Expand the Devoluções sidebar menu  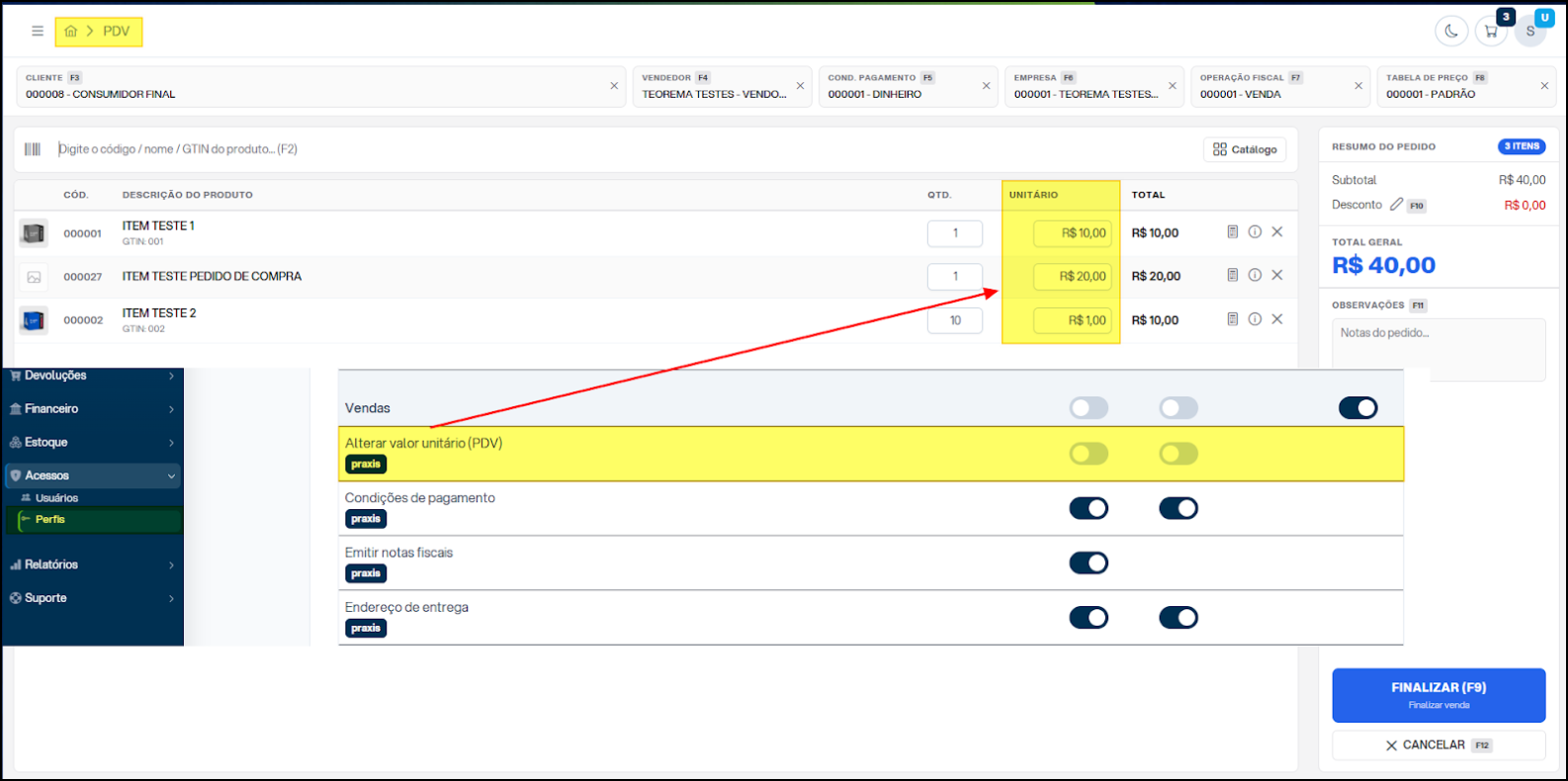pos(93,376)
